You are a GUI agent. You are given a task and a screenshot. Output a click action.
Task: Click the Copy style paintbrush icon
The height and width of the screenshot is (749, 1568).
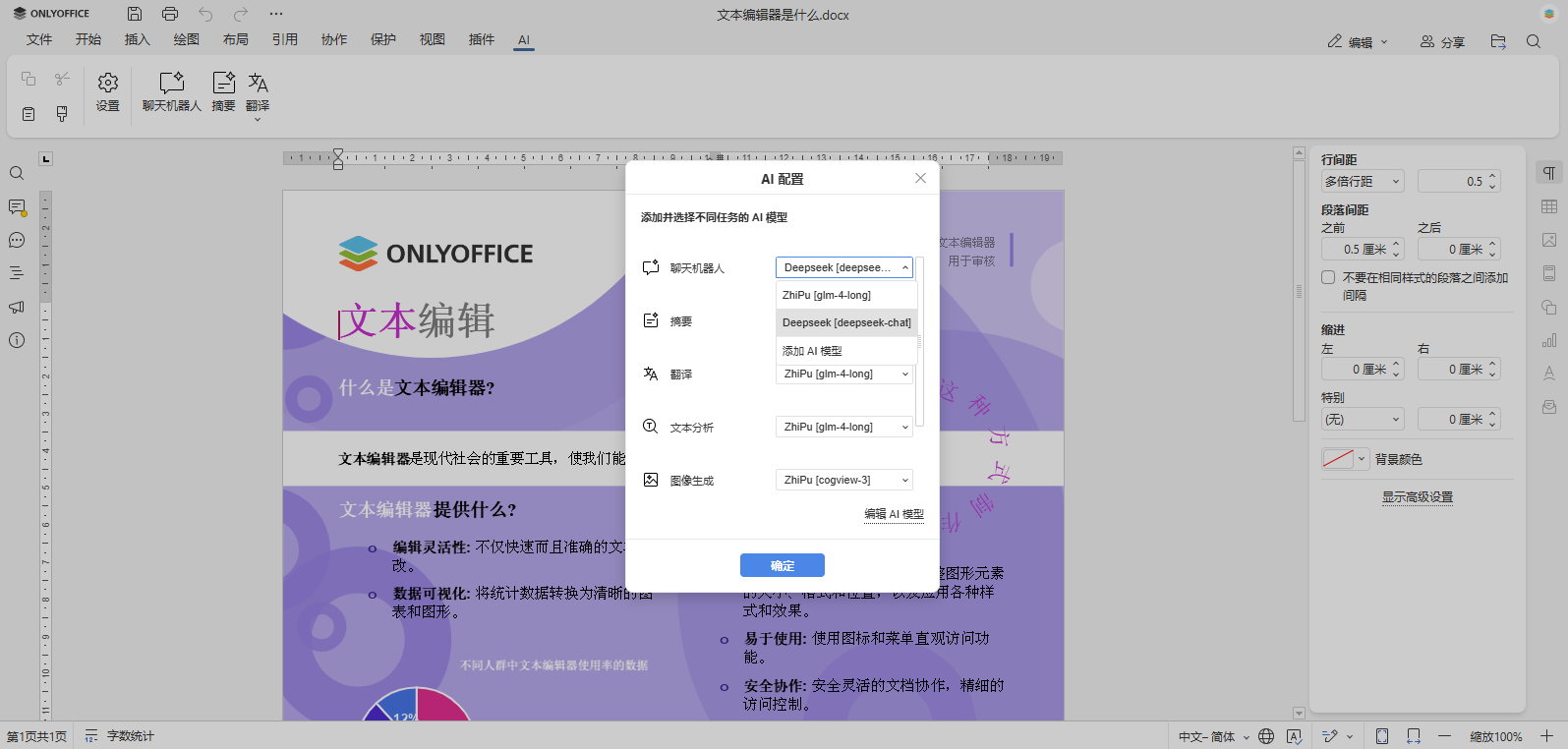pos(62,114)
